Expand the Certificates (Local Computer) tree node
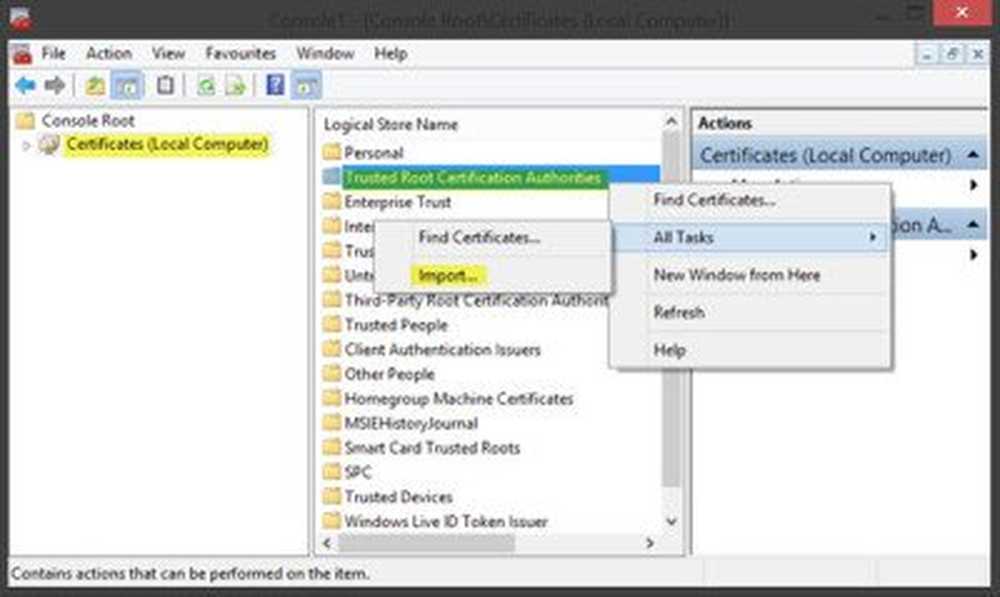 point(26,146)
